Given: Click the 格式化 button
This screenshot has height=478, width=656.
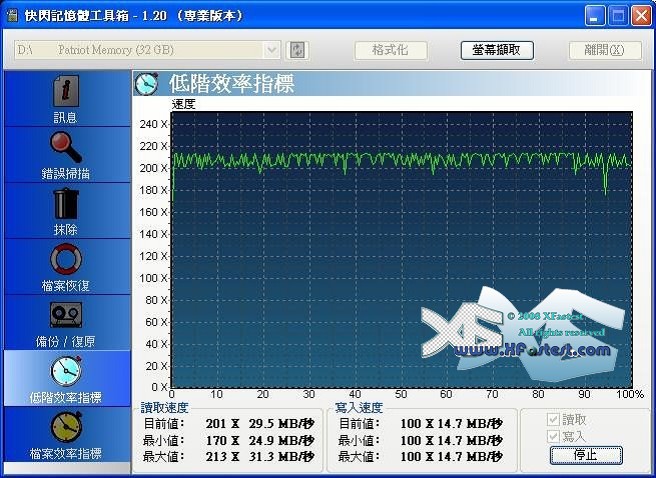Looking at the screenshot, I should 390,50.
